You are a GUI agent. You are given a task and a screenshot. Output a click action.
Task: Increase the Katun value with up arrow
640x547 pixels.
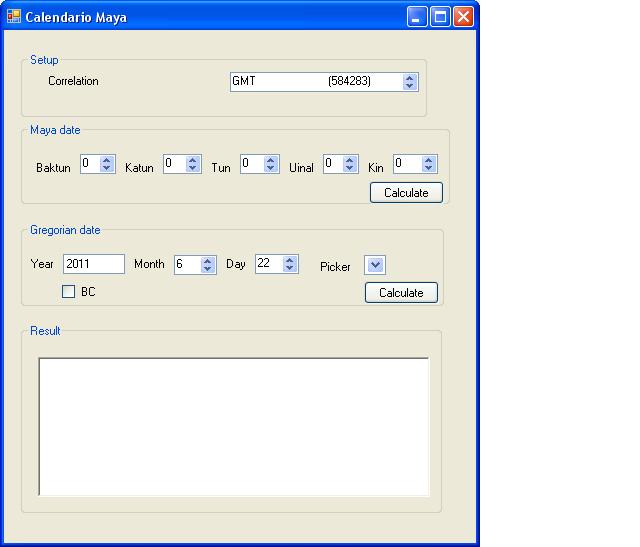pos(193,160)
